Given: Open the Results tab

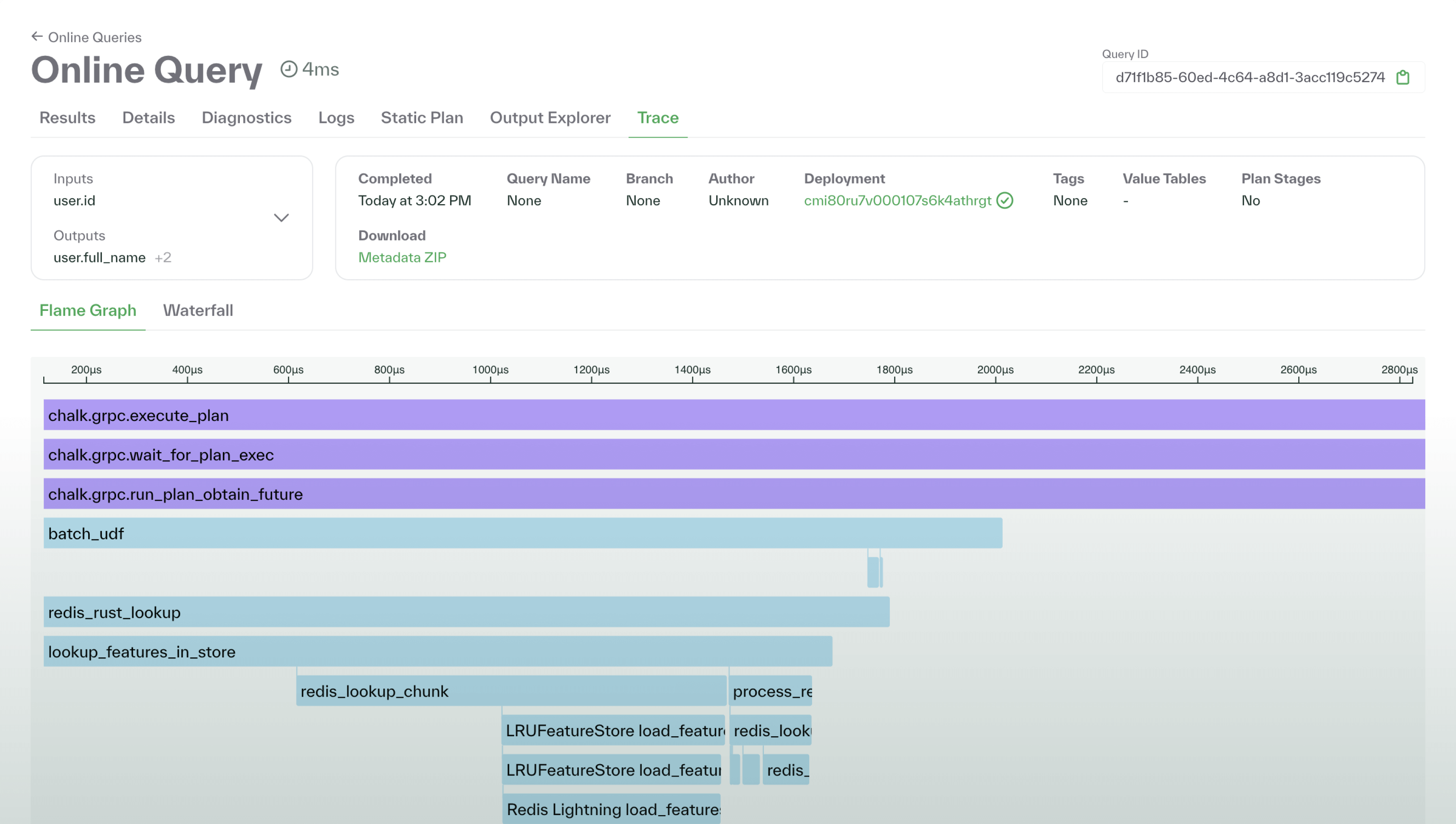Looking at the screenshot, I should (68, 117).
